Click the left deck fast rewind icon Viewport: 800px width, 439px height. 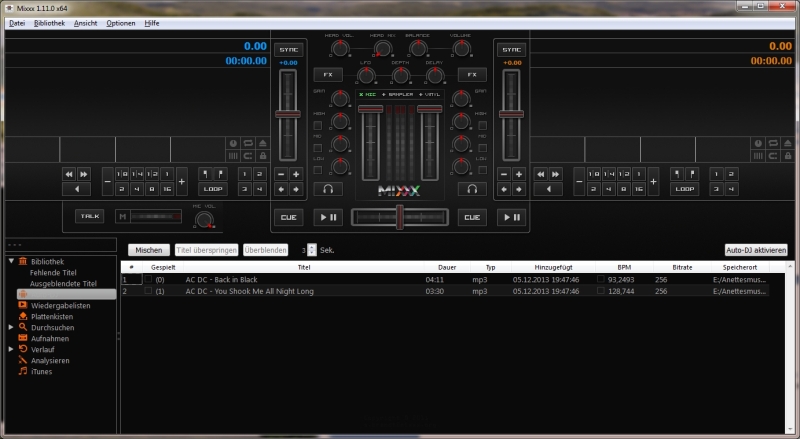70,173
